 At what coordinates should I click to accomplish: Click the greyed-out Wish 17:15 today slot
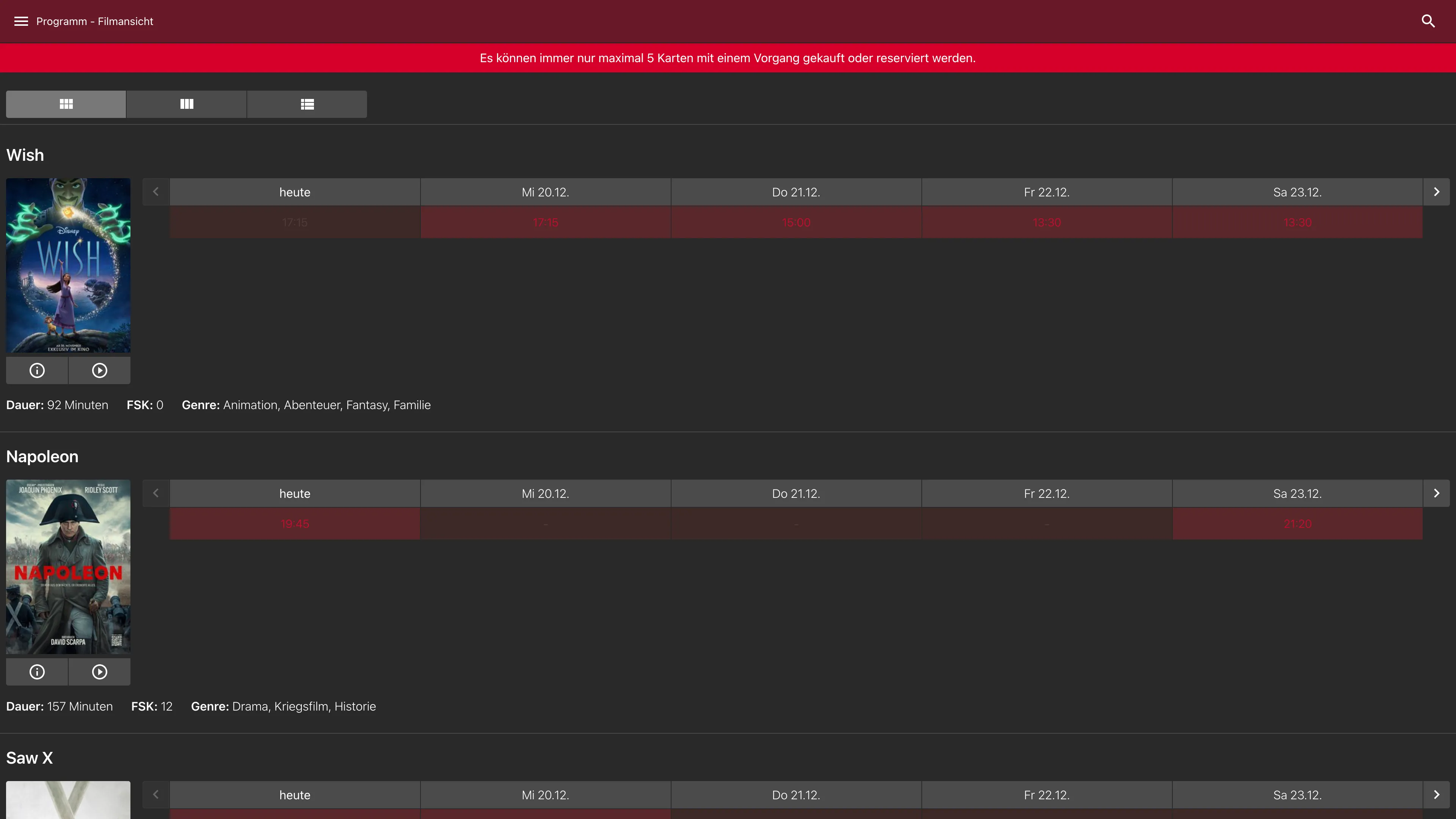point(295,223)
